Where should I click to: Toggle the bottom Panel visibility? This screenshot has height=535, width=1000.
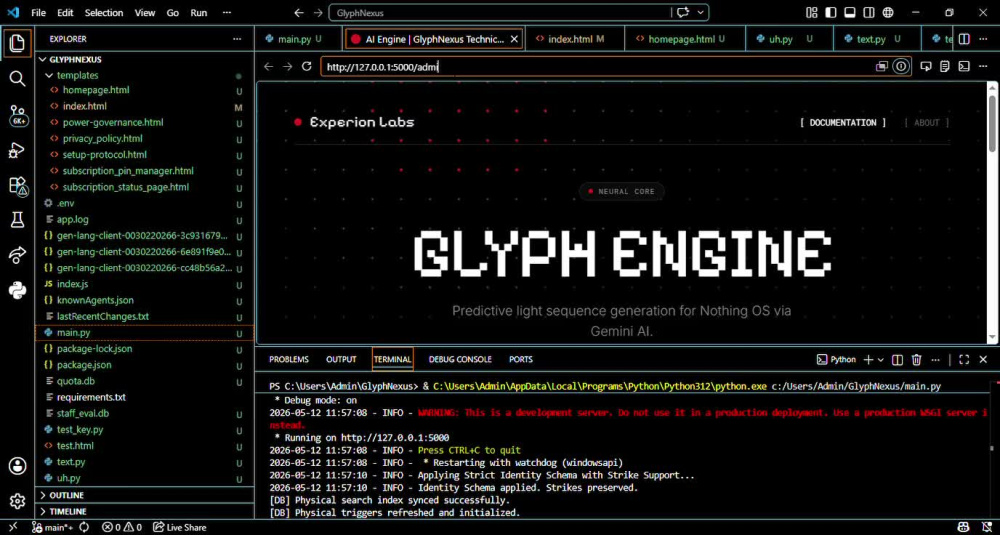849,12
